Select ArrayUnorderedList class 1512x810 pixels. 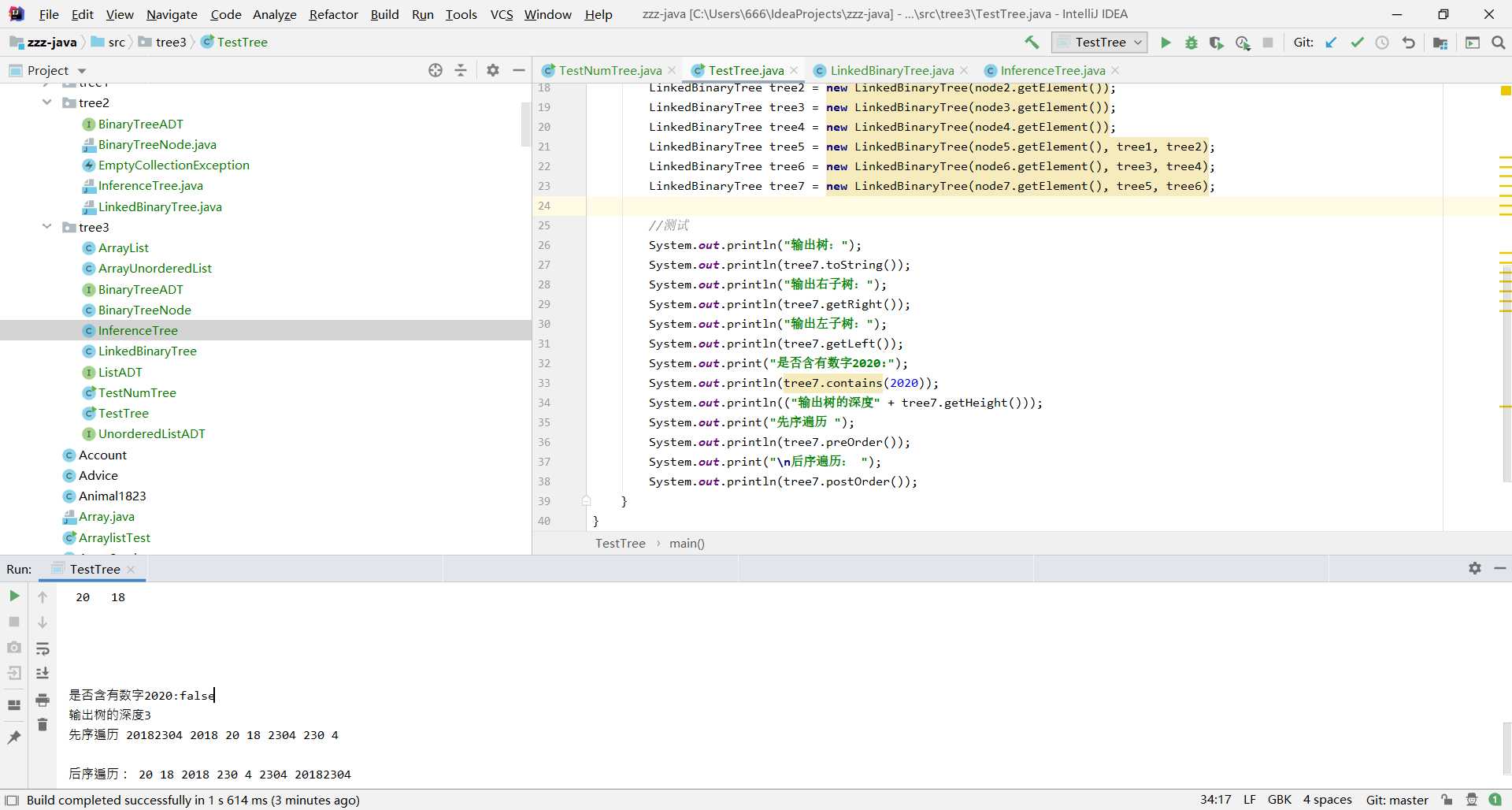[154, 268]
